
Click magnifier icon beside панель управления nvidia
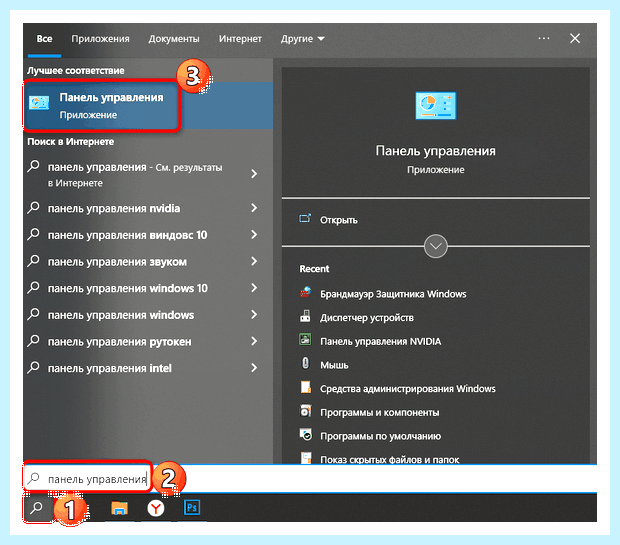click(34, 207)
